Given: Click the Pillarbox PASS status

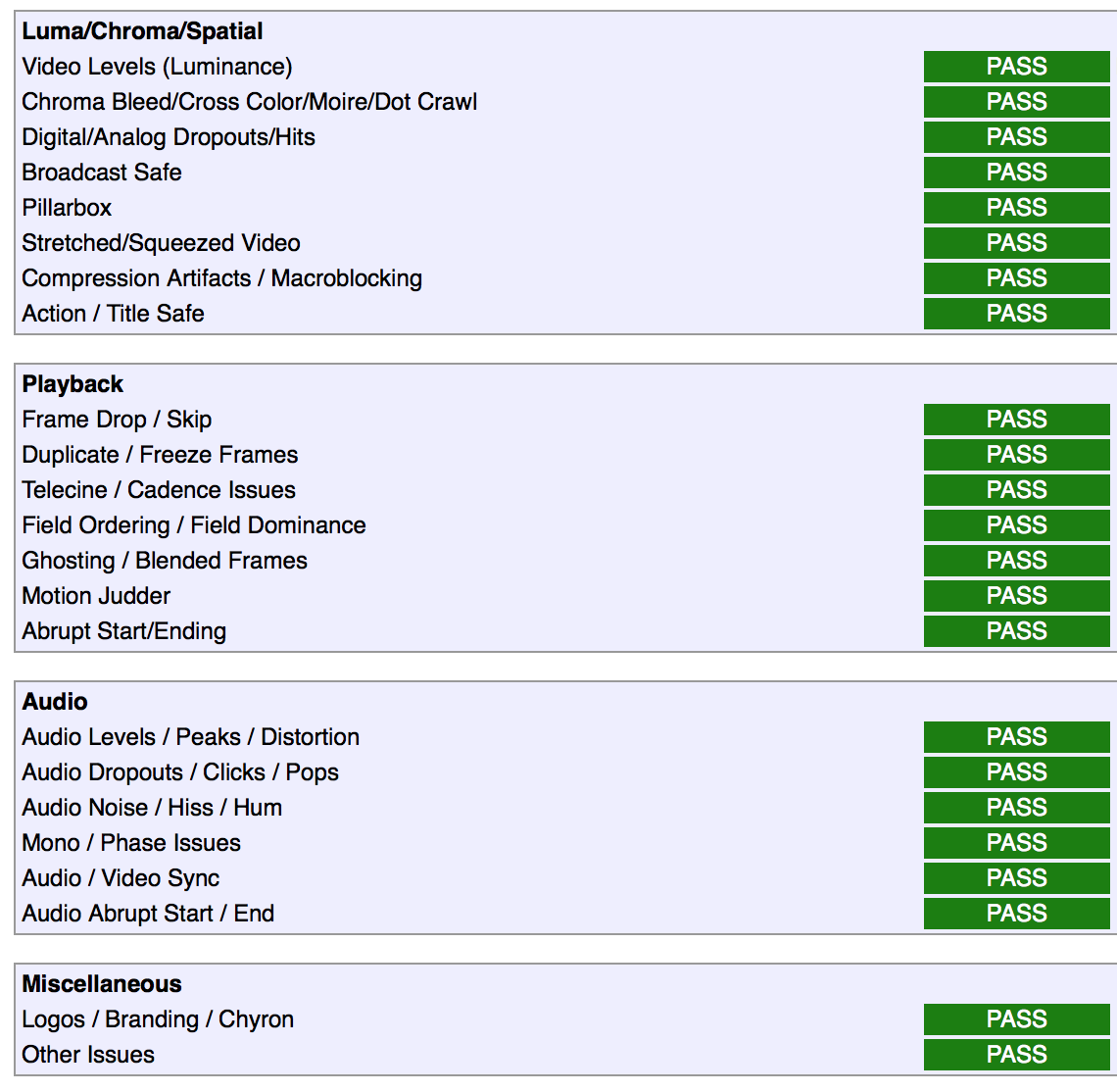Looking at the screenshot, I should pos(1016,208).
